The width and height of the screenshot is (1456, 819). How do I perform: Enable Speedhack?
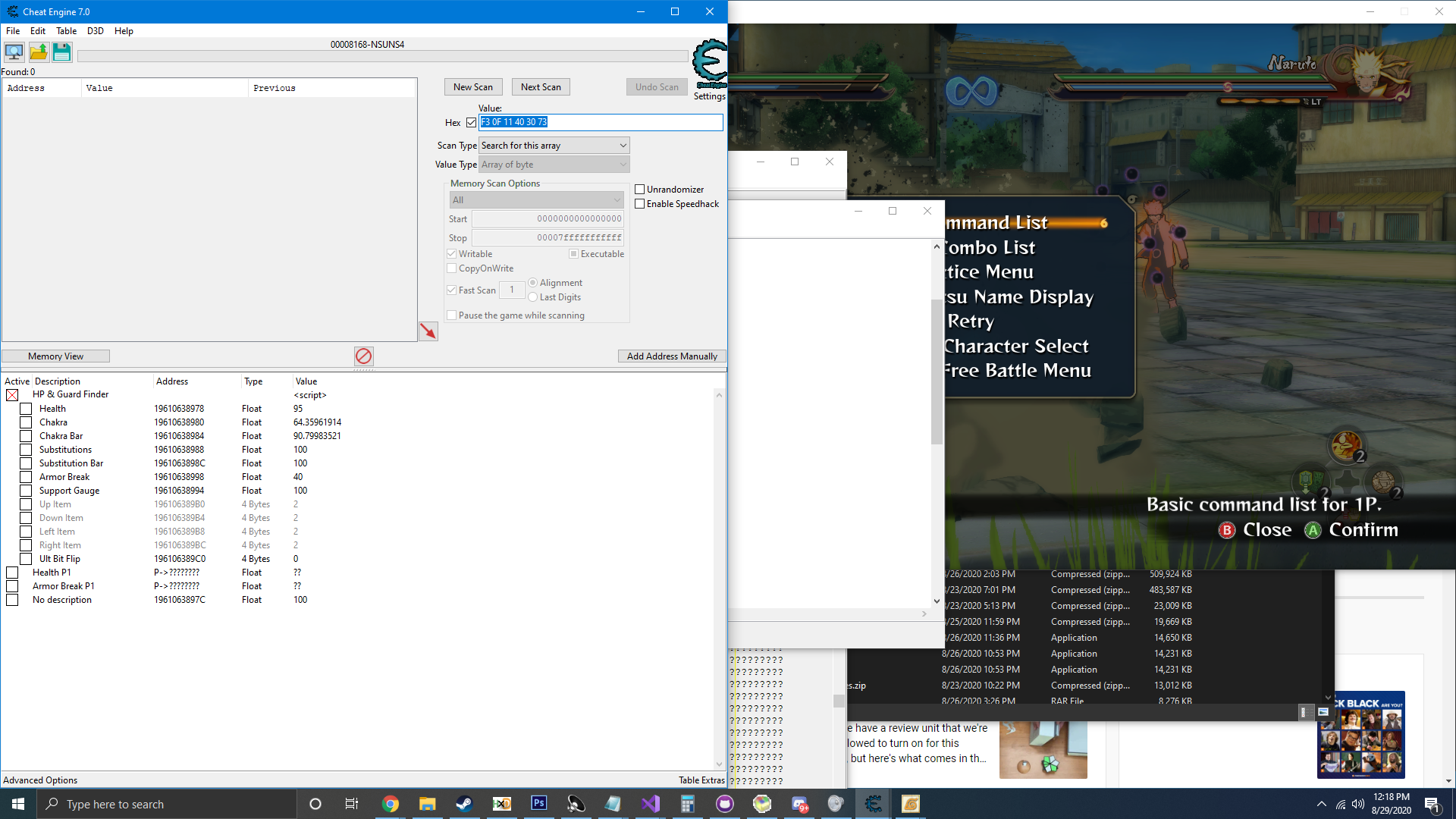click(640, 203)
